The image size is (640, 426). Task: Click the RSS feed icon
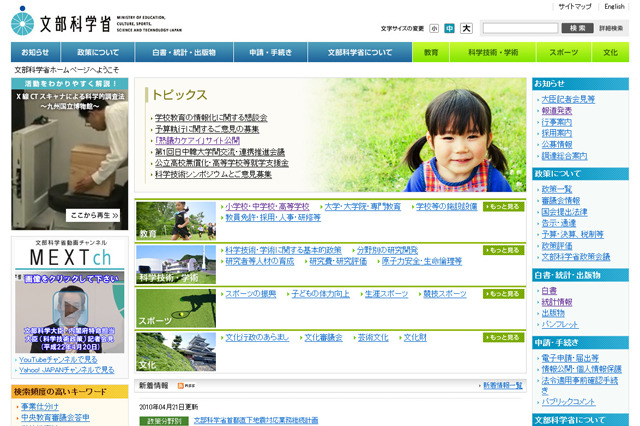pyautogui.click(x=186, y=386)
